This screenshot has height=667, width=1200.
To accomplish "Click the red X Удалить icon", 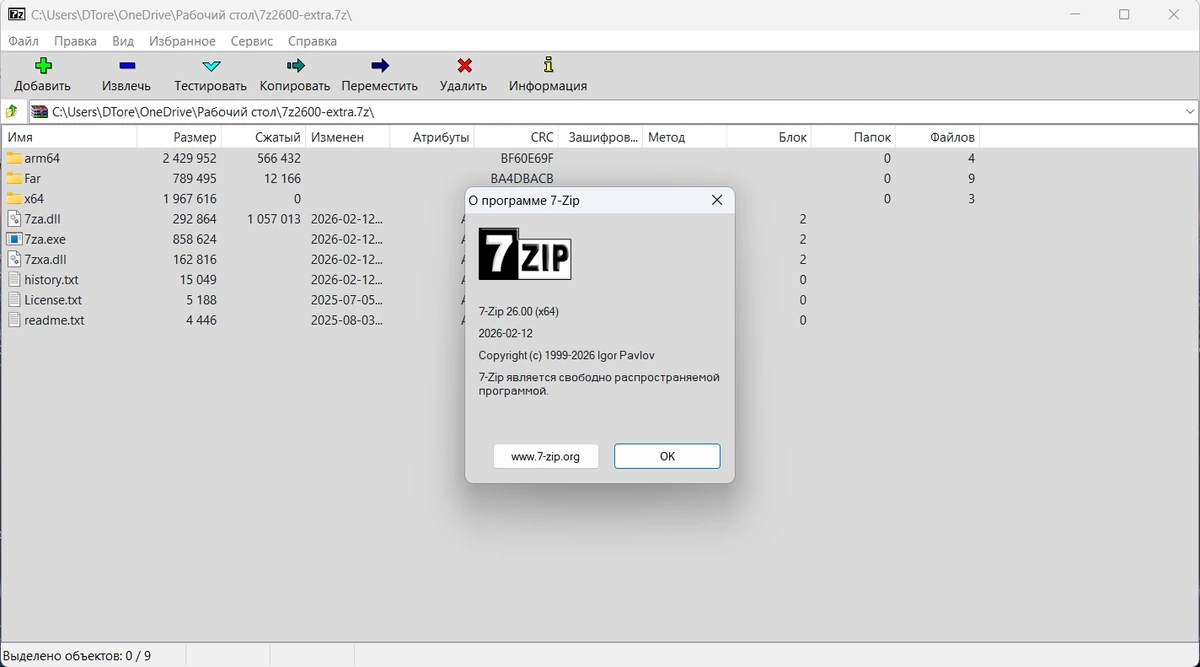I will [464, 66].
